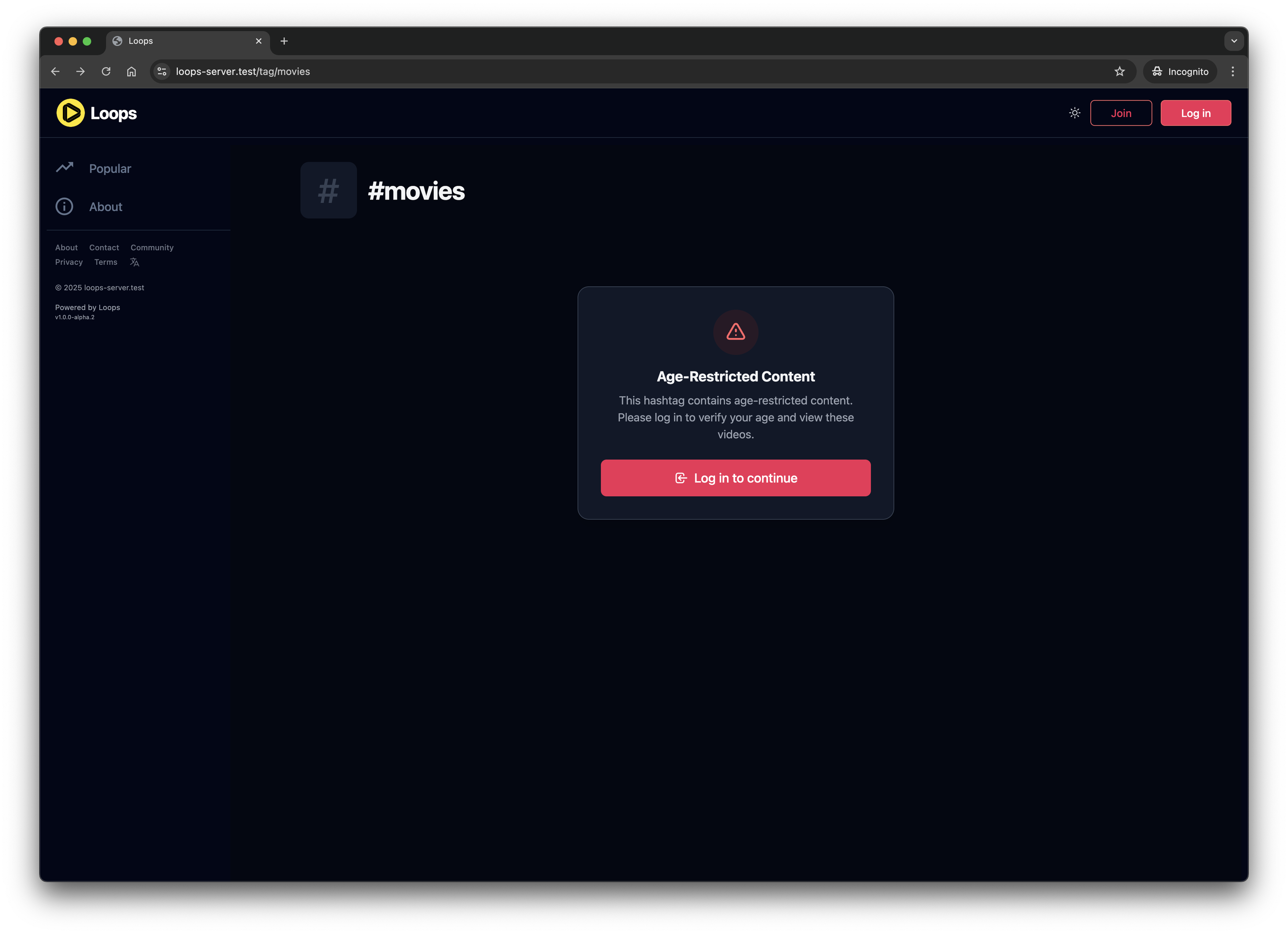Image resolution: width=1288 pixels, height=934 pixels.
Task: Open the Contact footer link
Action: [x=104, y=248]
